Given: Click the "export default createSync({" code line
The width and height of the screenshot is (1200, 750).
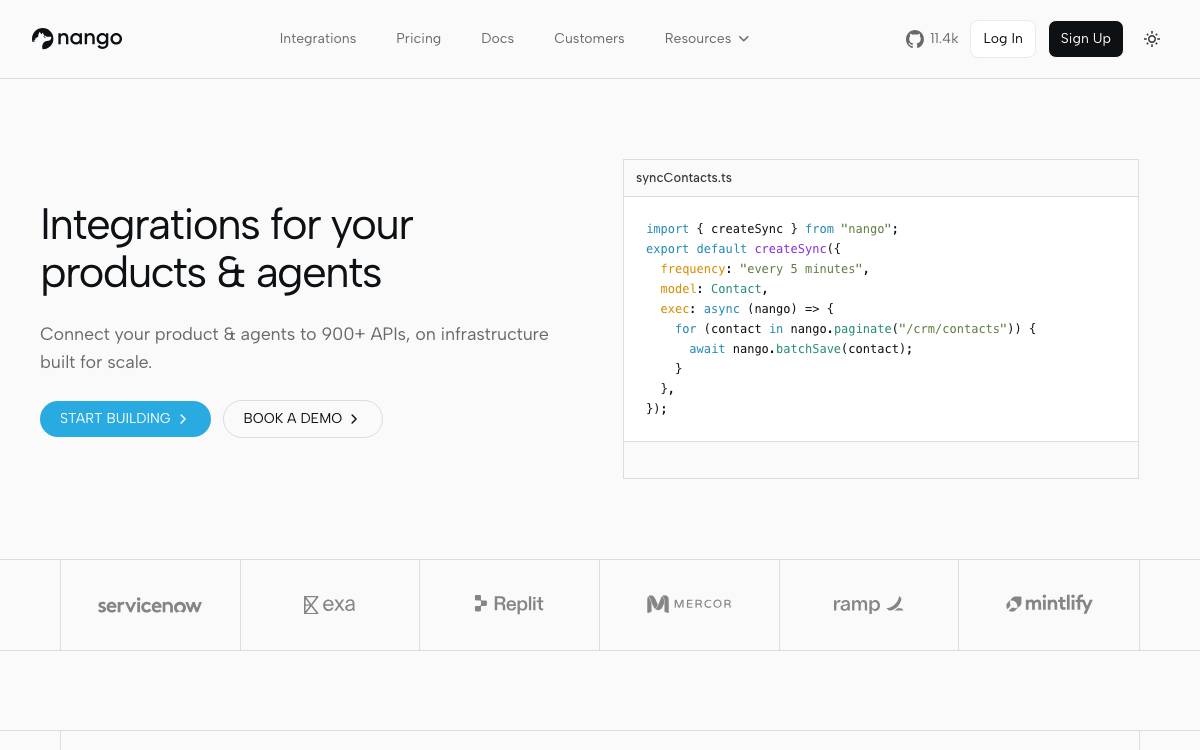Looking at the screenshot, I should [x=744, y=249].
